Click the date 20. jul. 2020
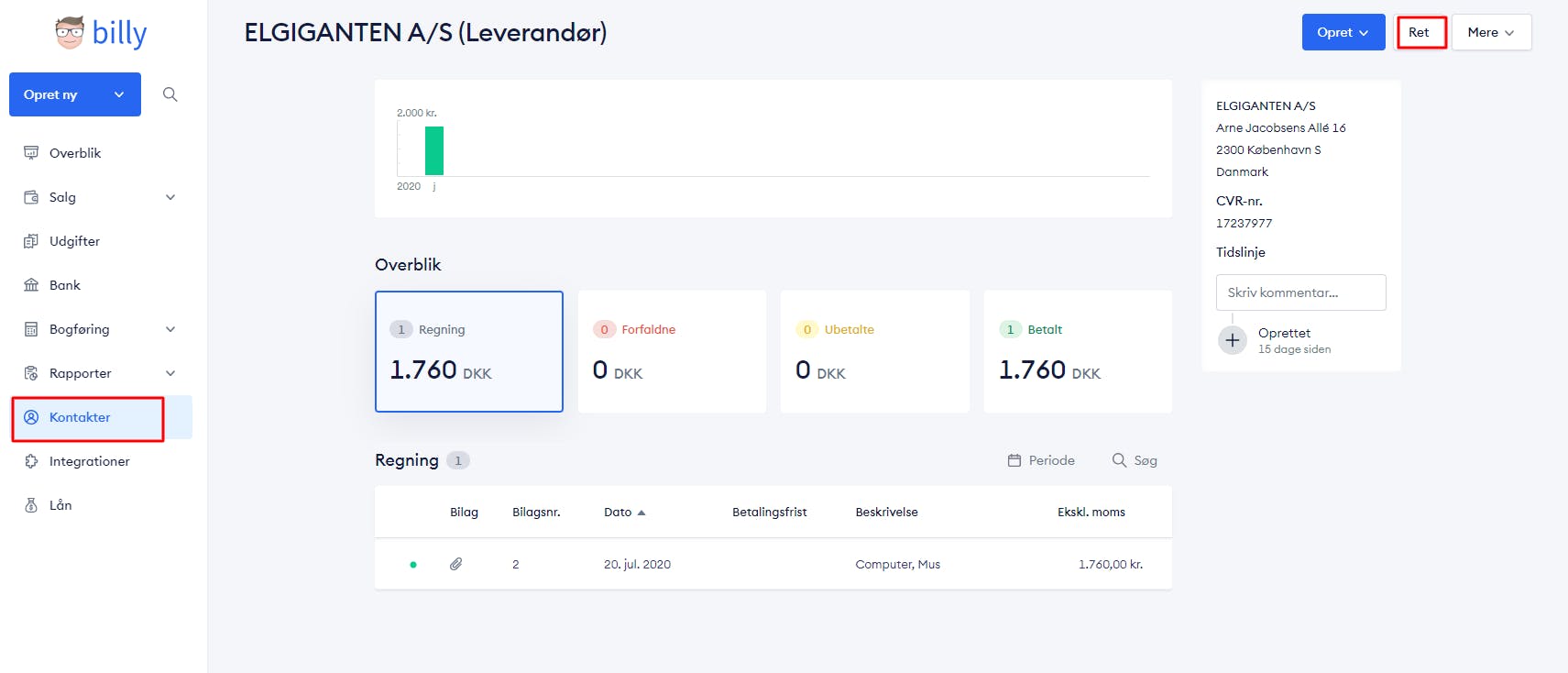1568x673 pixels. pyautogui.click(x=637, y=565)
